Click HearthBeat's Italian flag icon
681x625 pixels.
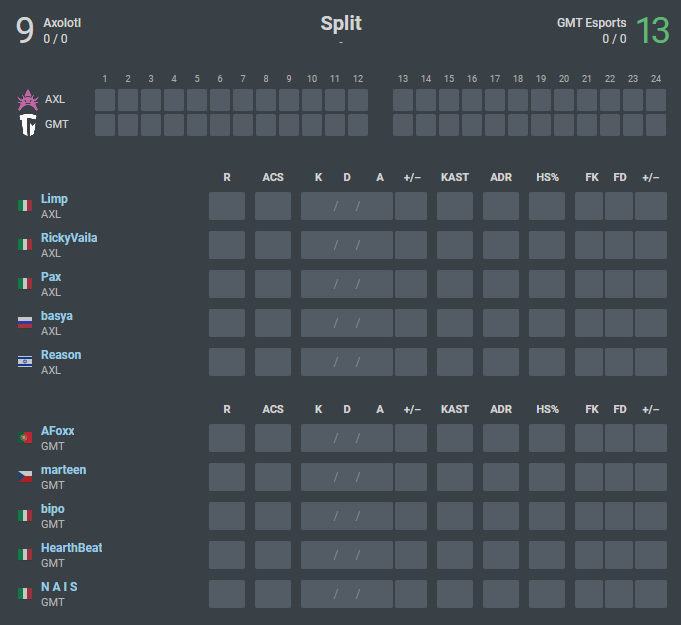(25, 555)
